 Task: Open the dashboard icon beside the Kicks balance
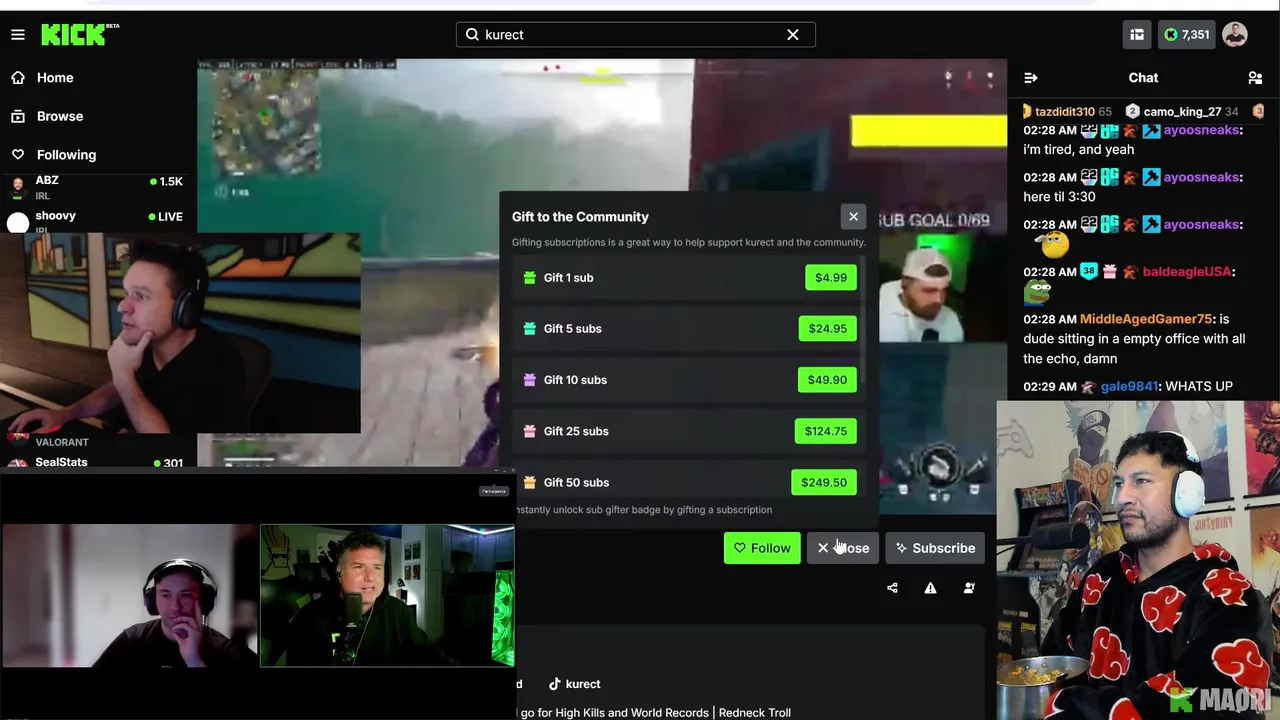[x=1137, y=35]
